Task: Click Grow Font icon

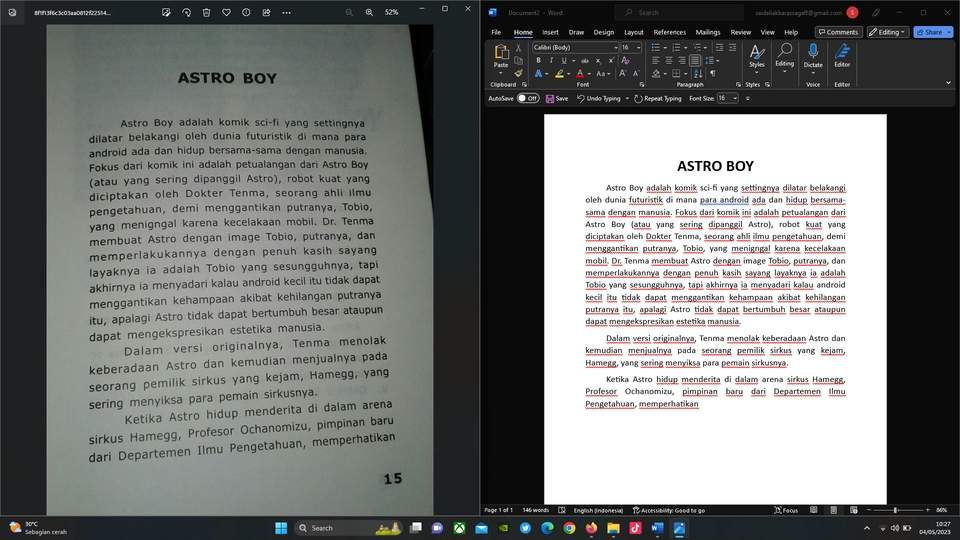Action: click(623, 73)
